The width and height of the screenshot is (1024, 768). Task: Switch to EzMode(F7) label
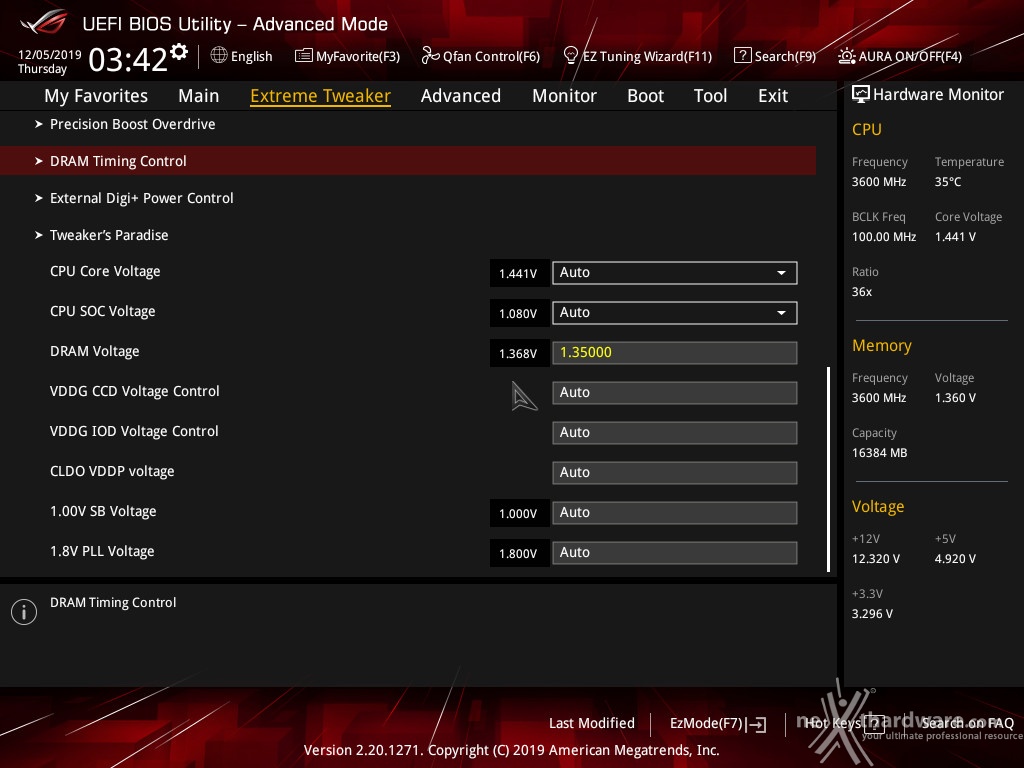[x=706, y=723]
